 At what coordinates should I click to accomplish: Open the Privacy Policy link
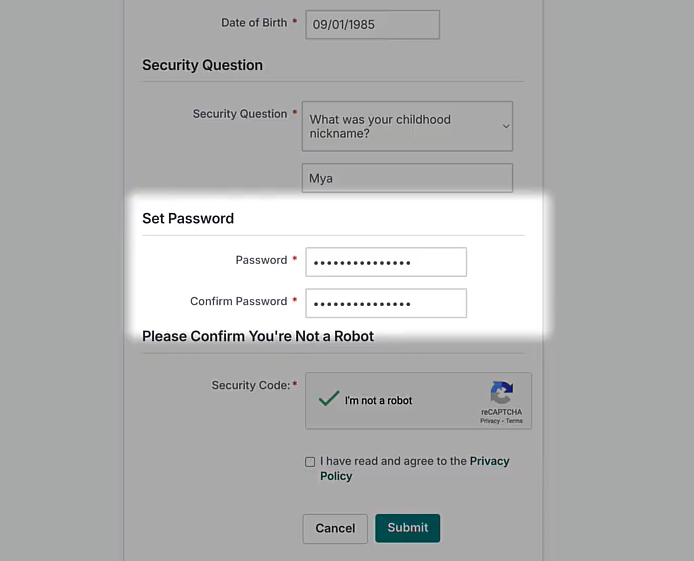point(489,461)
